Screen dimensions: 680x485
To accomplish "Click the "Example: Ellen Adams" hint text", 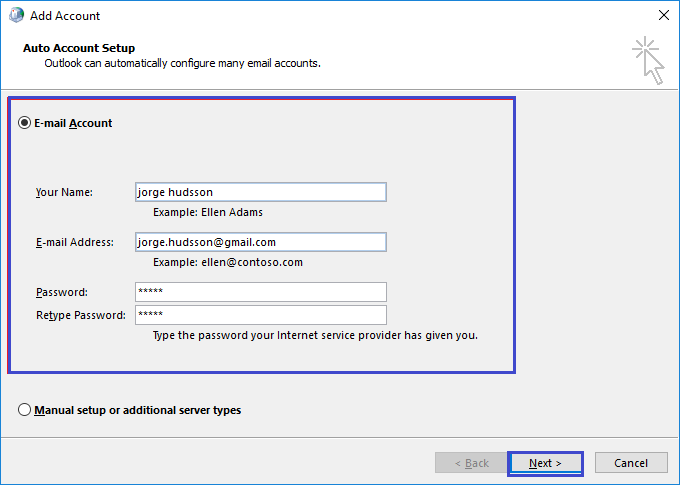I will click(208, 212).
